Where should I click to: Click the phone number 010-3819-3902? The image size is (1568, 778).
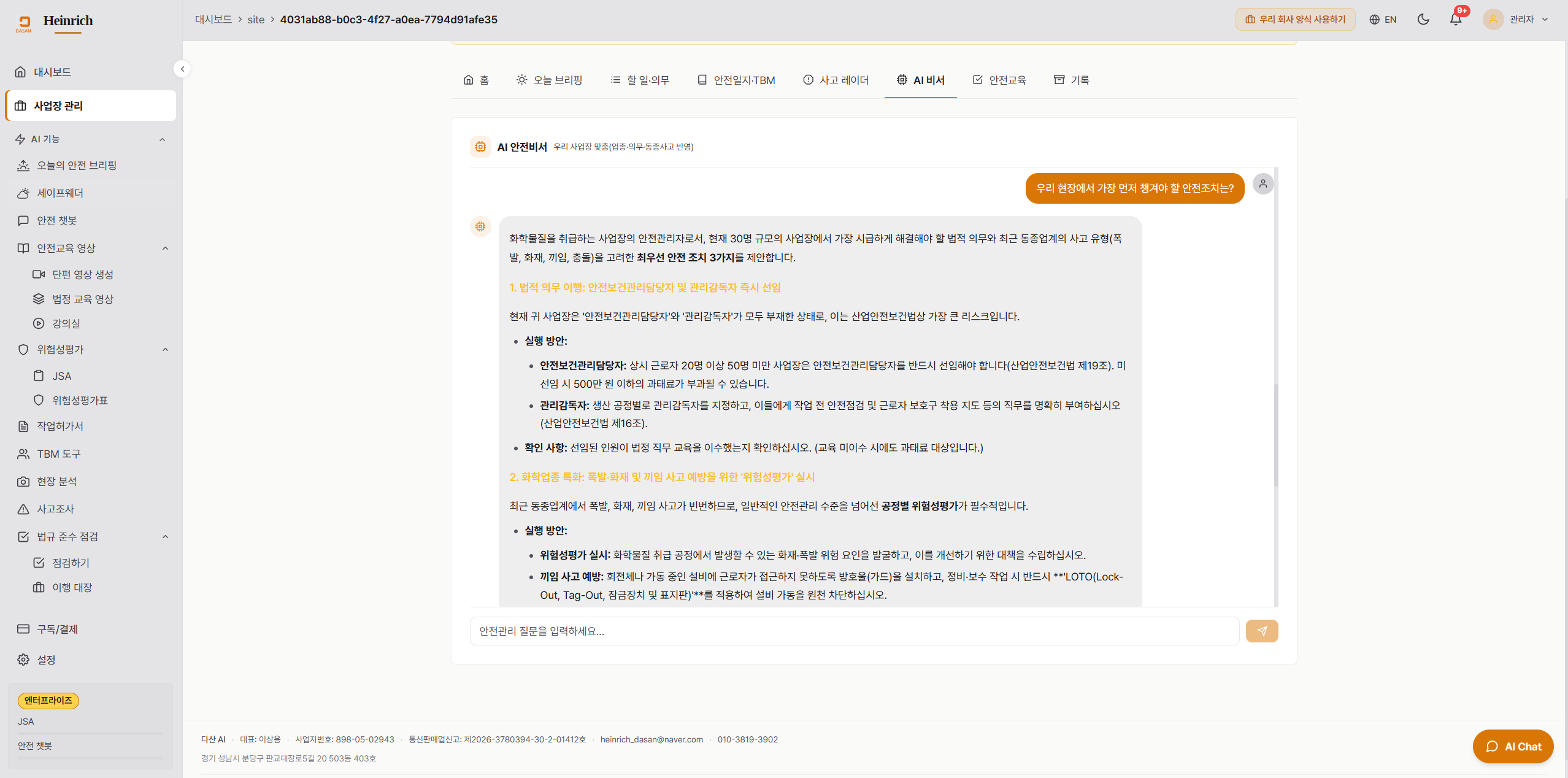[x=747, y=739]
